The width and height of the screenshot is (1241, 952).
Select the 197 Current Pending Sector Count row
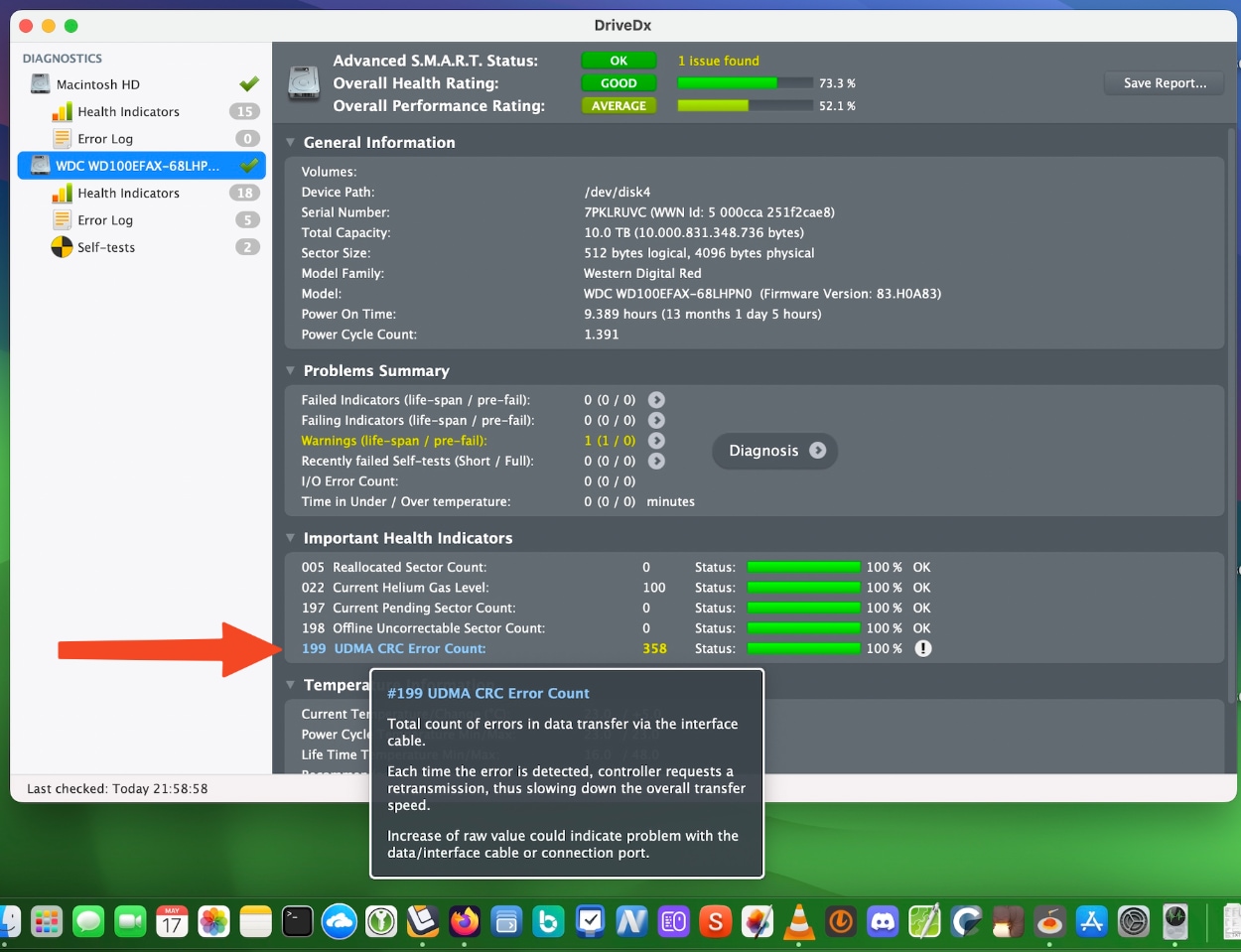click(616, 608)
